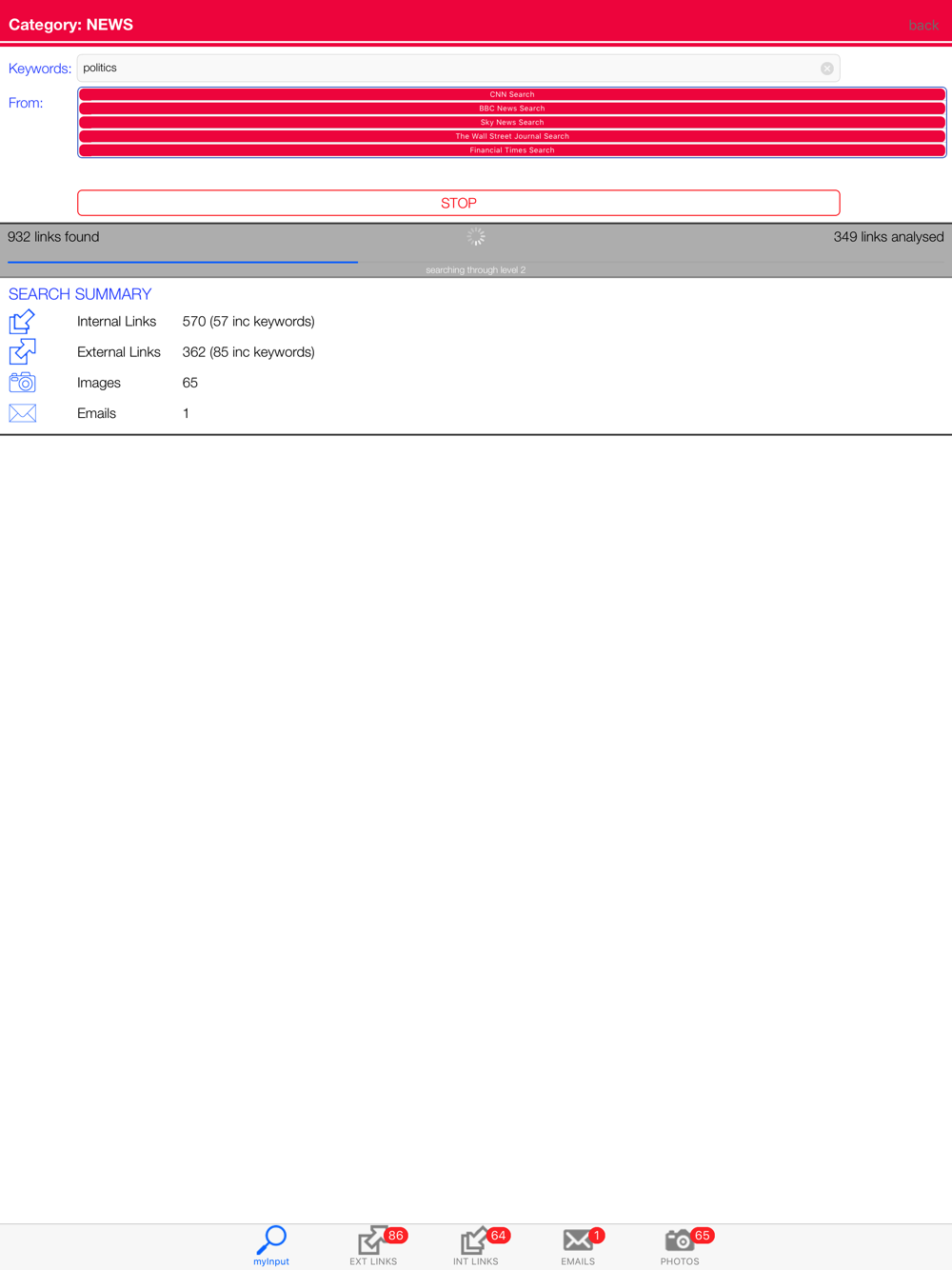This screenshot has width=952, height=1270.
Task: Click the Category: NEWS title
Action: click(x=70, y=25)
